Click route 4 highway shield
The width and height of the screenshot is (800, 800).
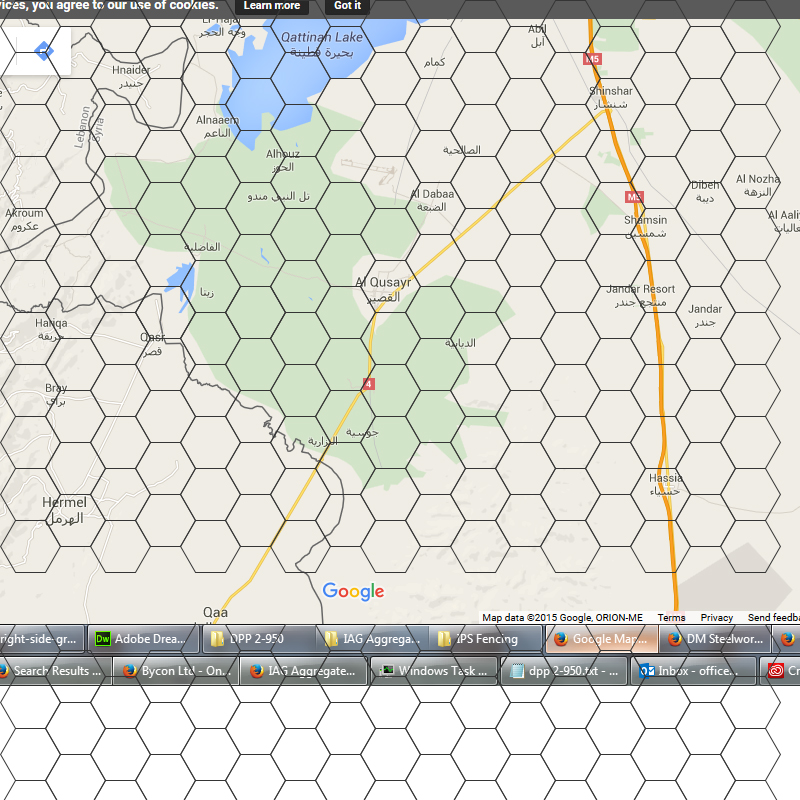pos(368,384)
